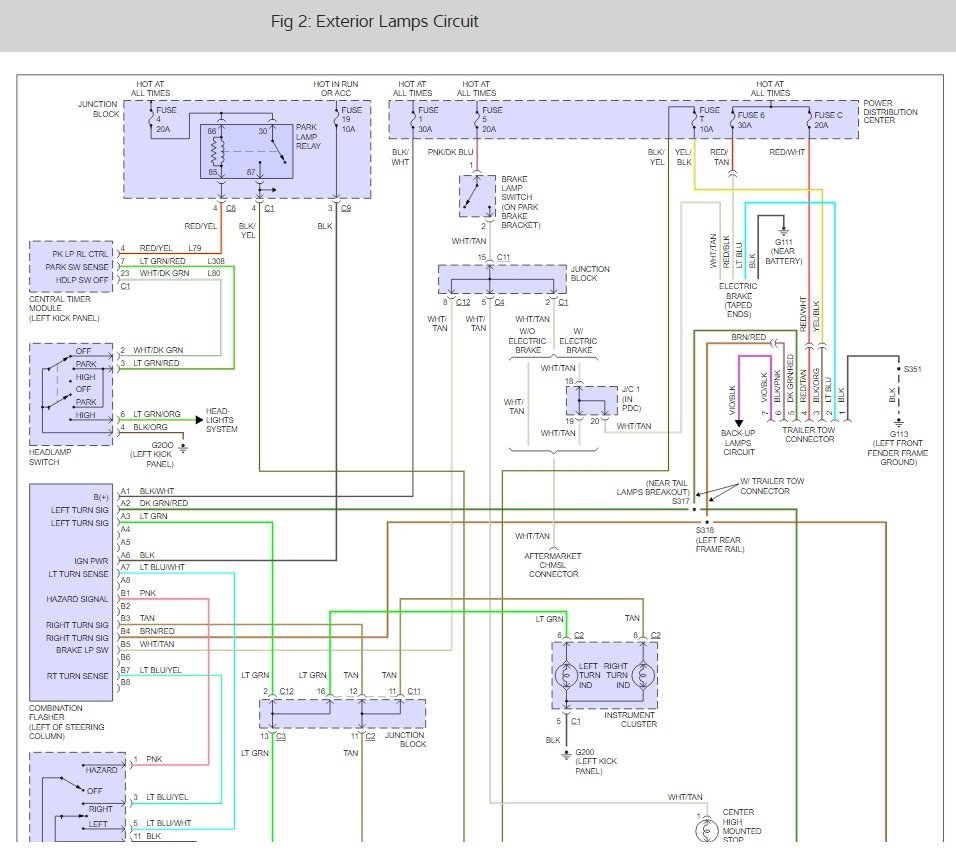Click the 'ELECTRIC BRAKE (TAPED ENDS)' label
Screen dimensions: 956x856
pos(738,300)
